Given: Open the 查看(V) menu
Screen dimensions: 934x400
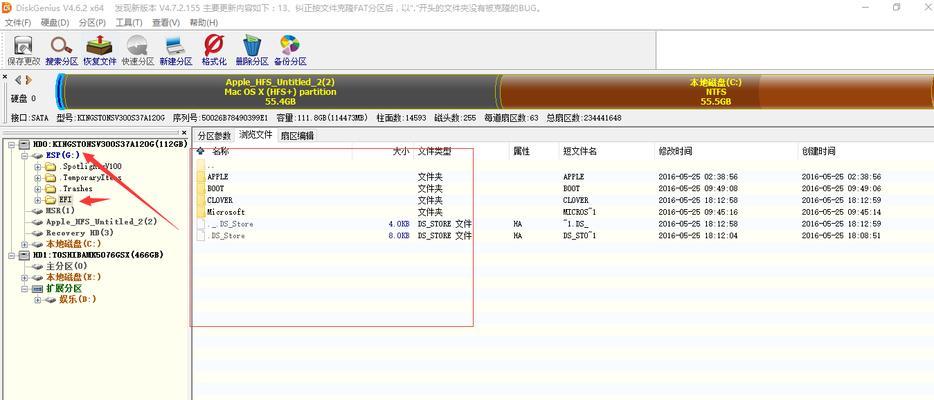Looking at the screenshot, I should (166, 22).
